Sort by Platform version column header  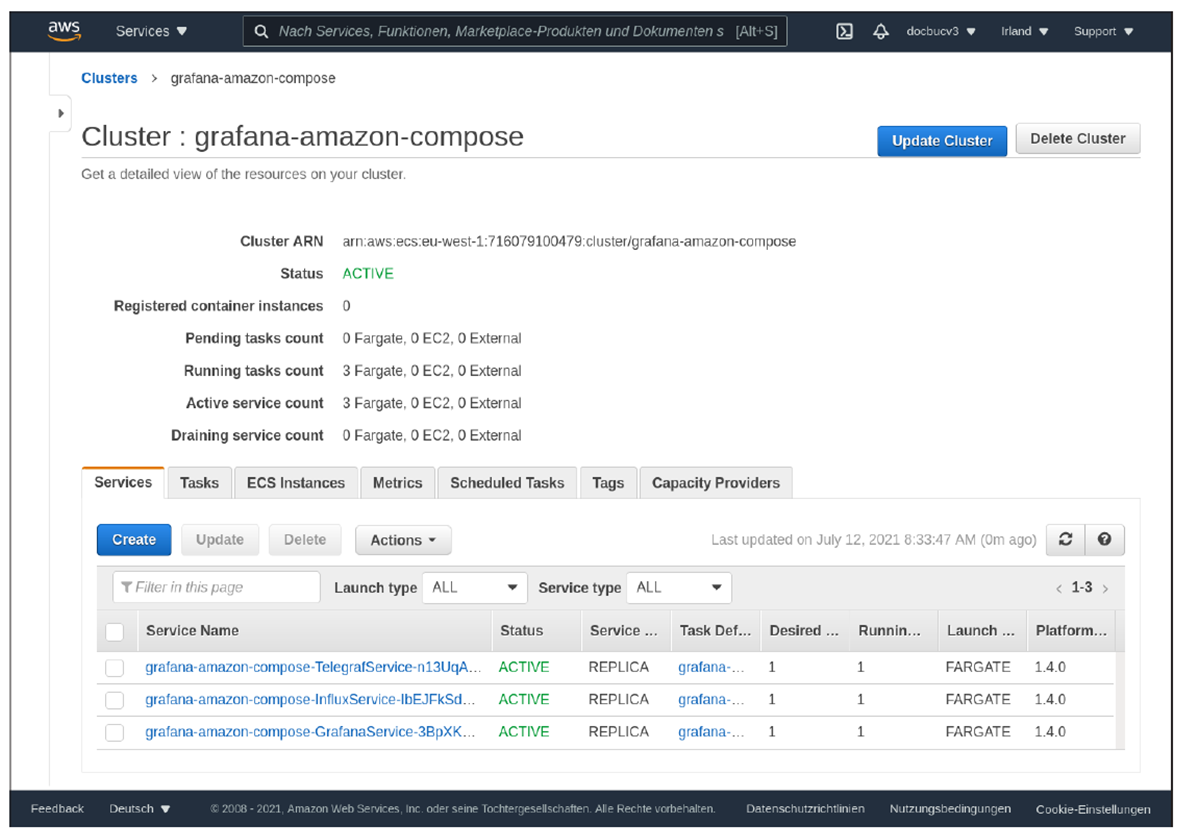[x=1071, y=631]
